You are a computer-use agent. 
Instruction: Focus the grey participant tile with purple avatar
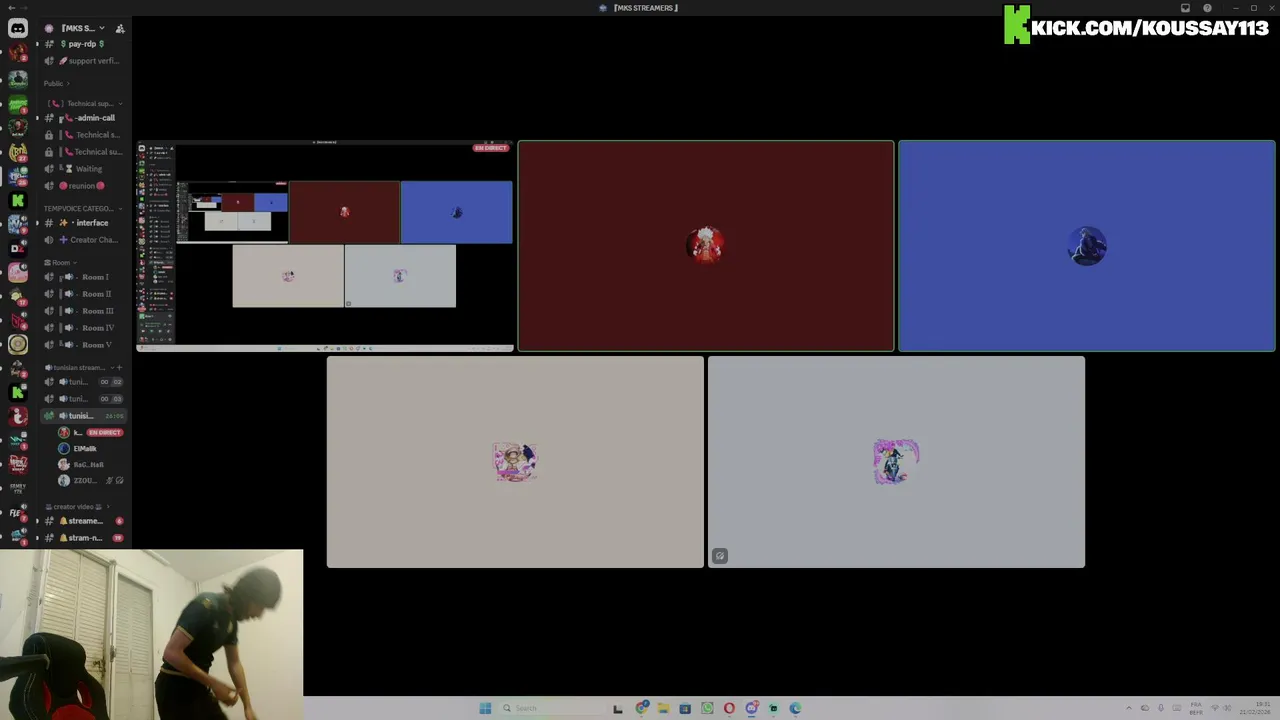(896, 462)
